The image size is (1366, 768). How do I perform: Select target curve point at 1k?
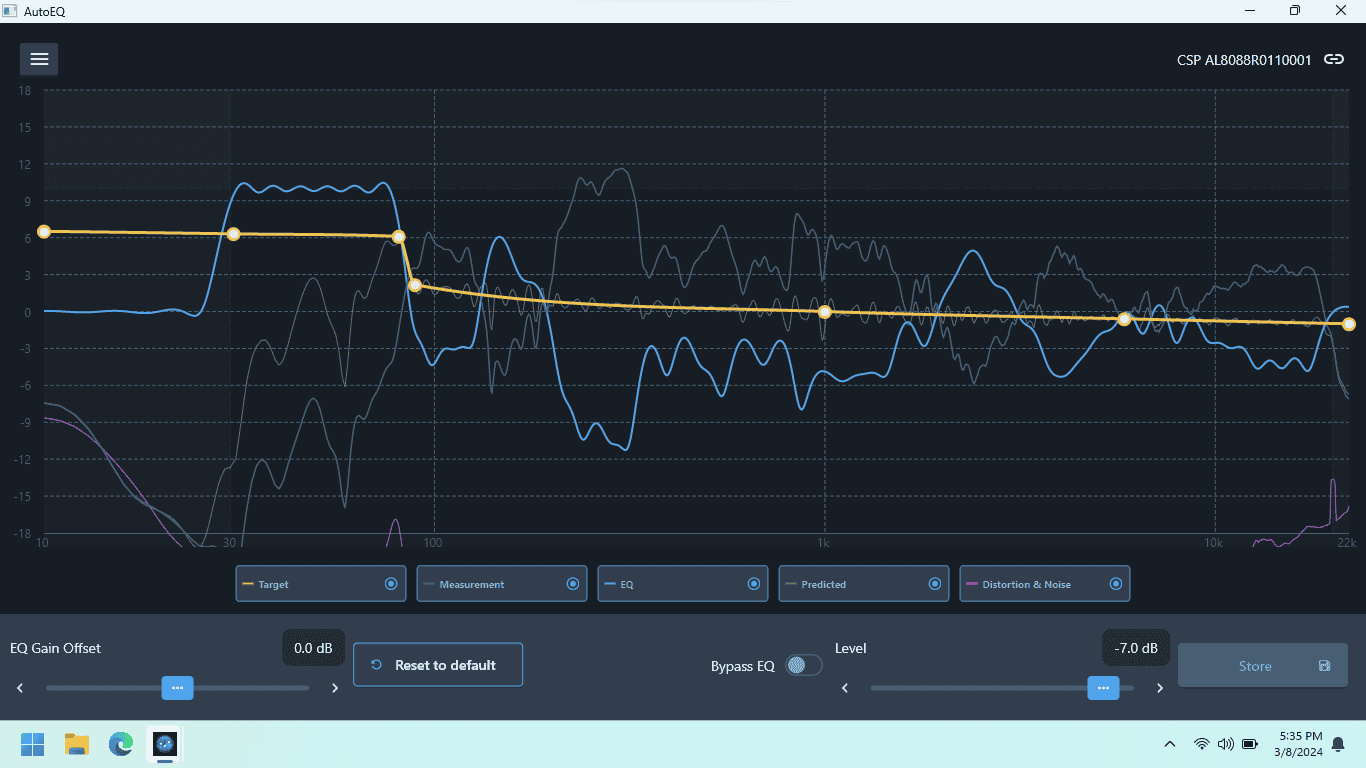click(825, 312)
